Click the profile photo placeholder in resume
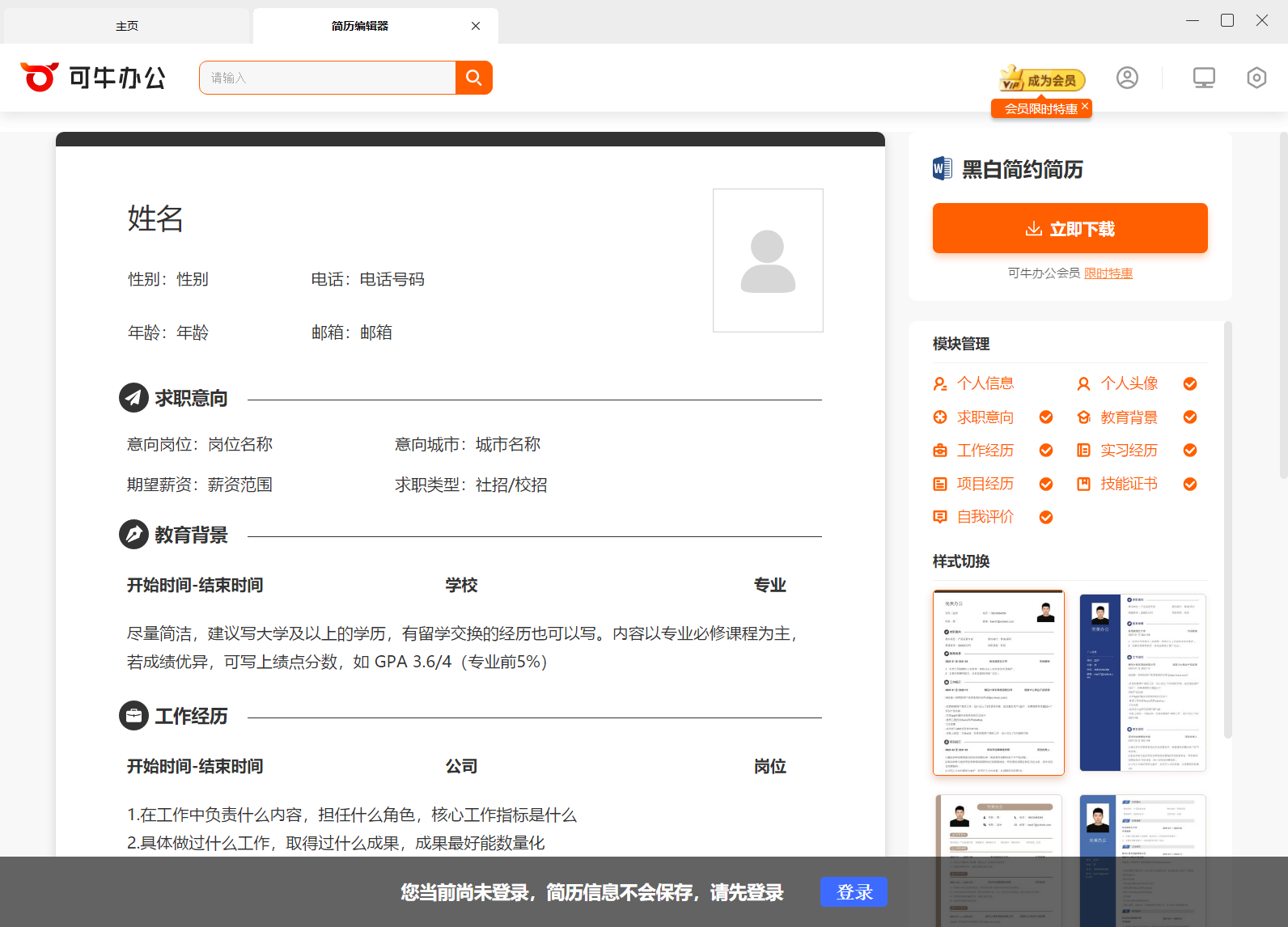 768,260
